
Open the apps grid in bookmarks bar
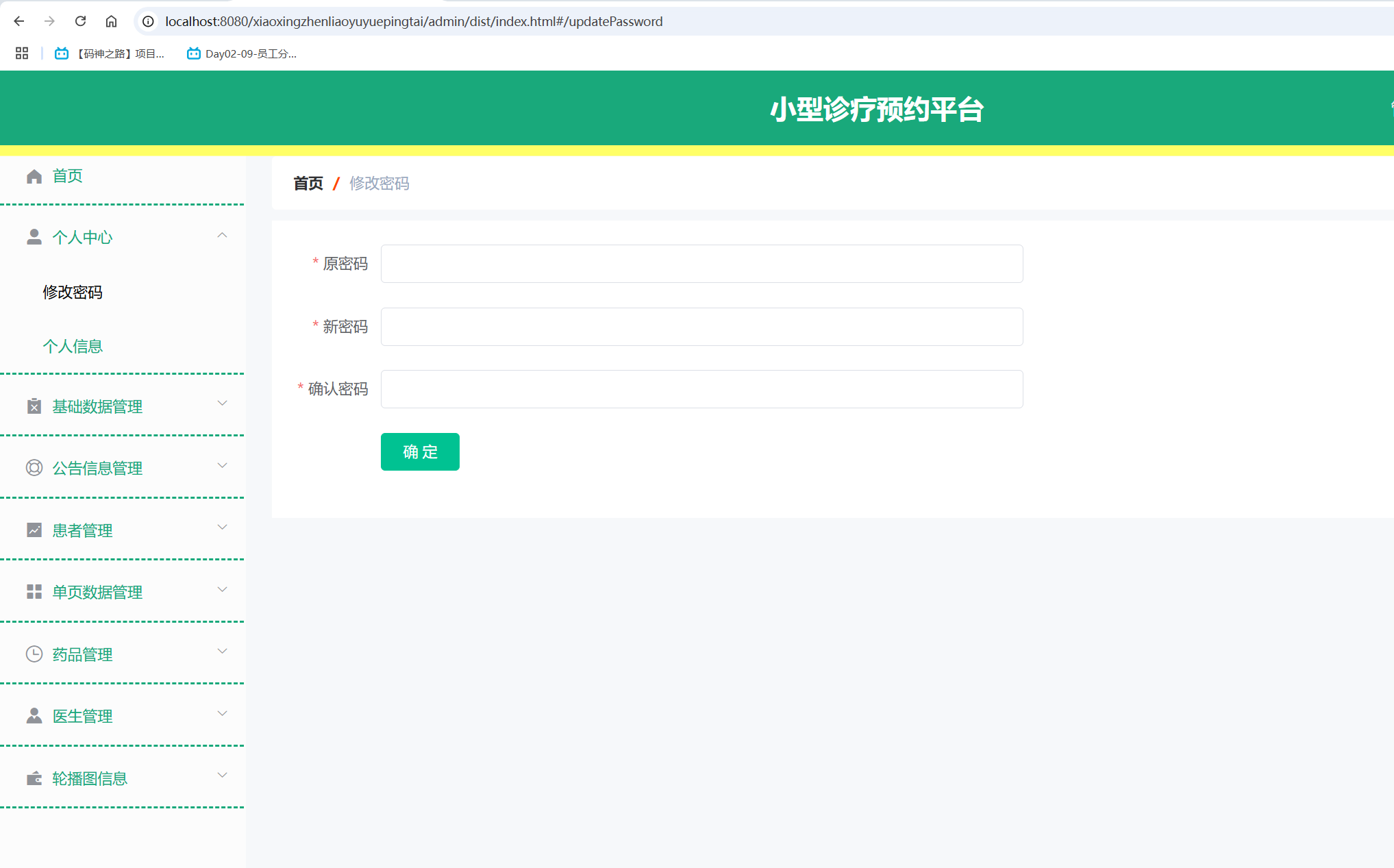click(22, 53)
